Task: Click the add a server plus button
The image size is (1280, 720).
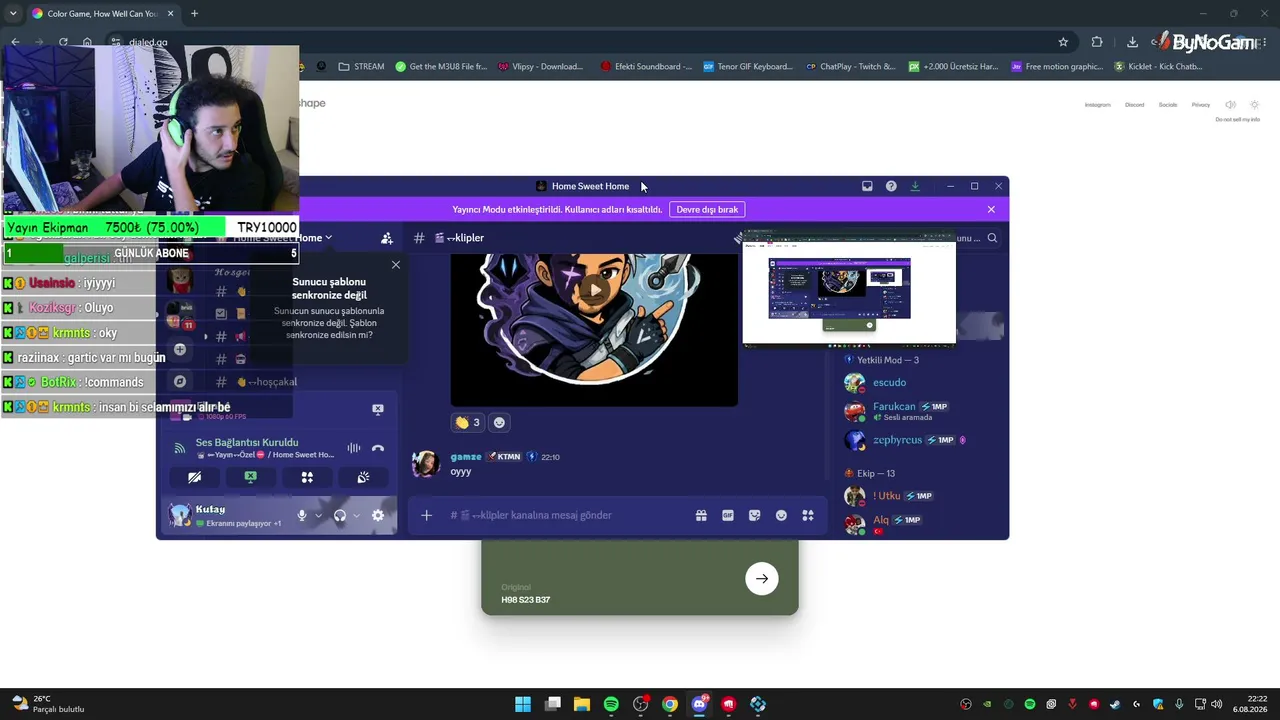Action: point(180,349)
